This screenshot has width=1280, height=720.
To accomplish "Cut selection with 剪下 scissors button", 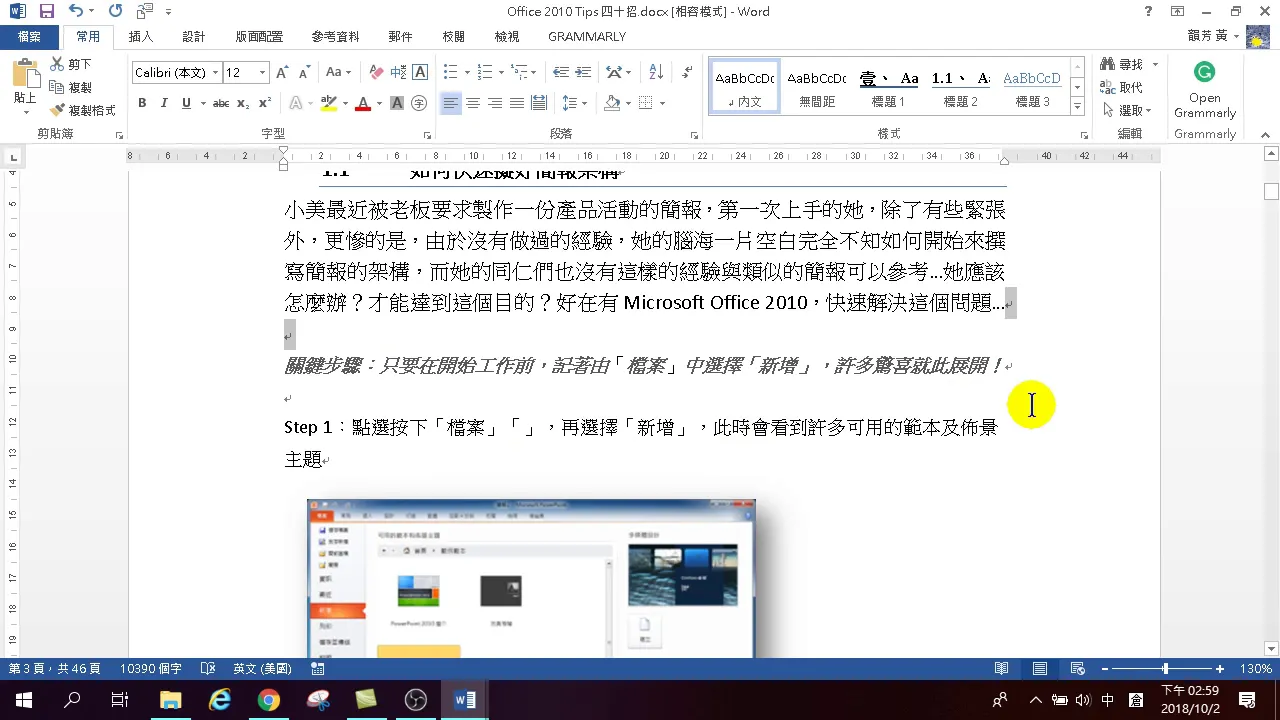I will coord(71,64).
